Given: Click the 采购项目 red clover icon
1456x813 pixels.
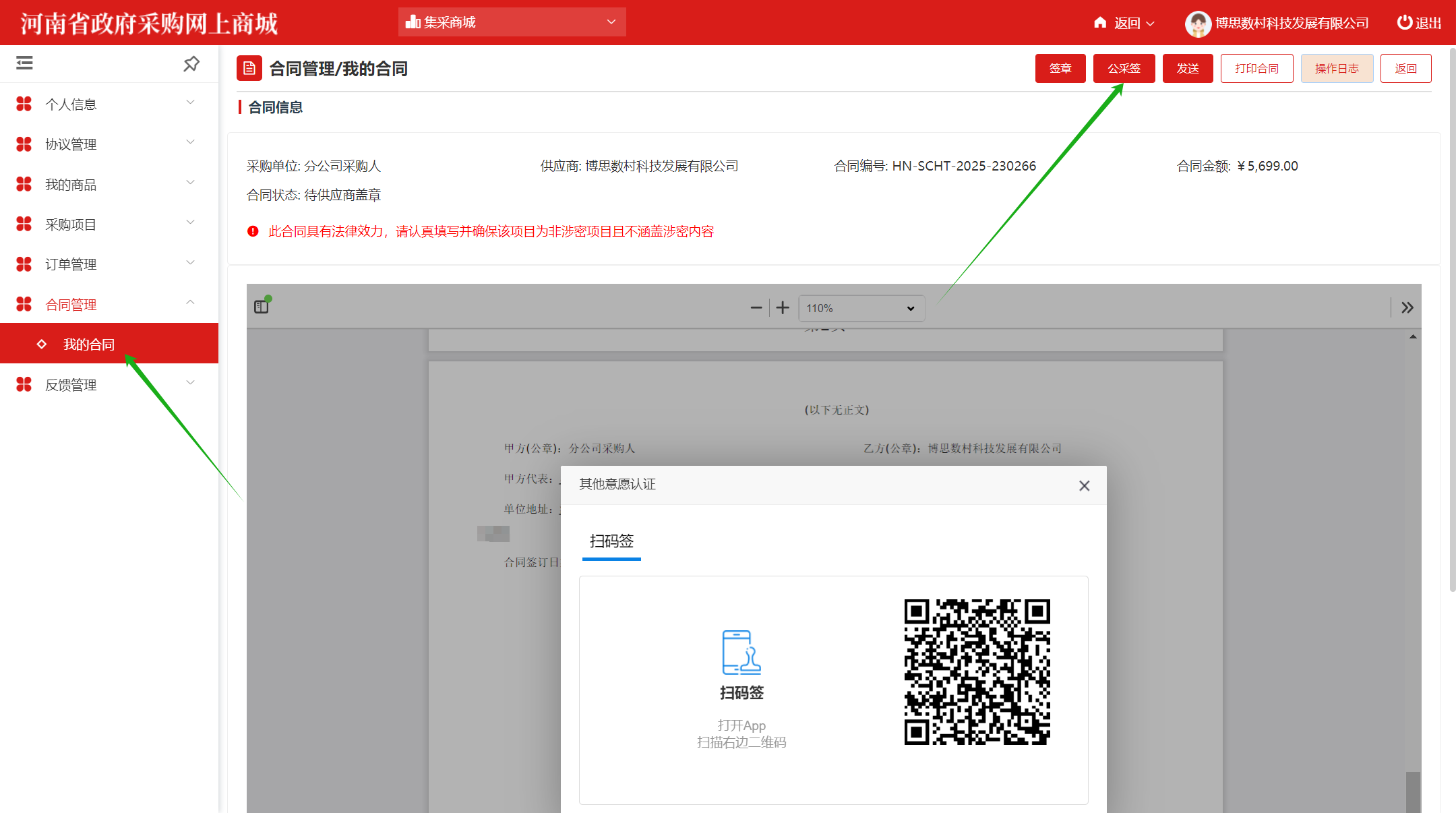Looking at the screenshot, I should click(x=24, y=224).
